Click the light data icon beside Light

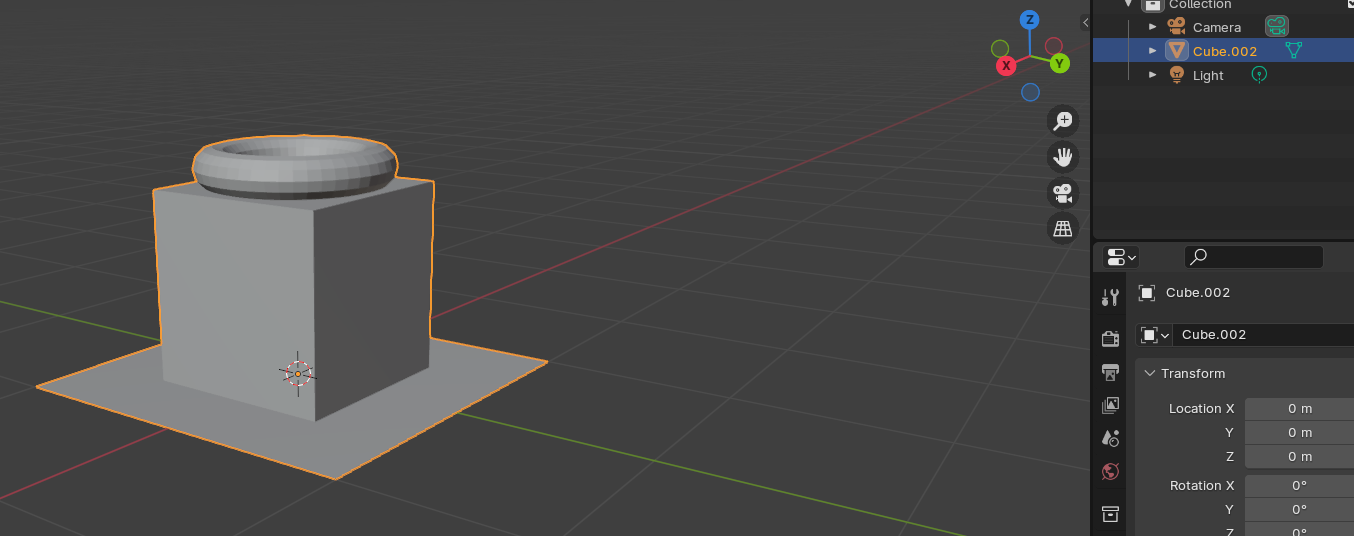pyautogui.click(x=1260, y=75)
